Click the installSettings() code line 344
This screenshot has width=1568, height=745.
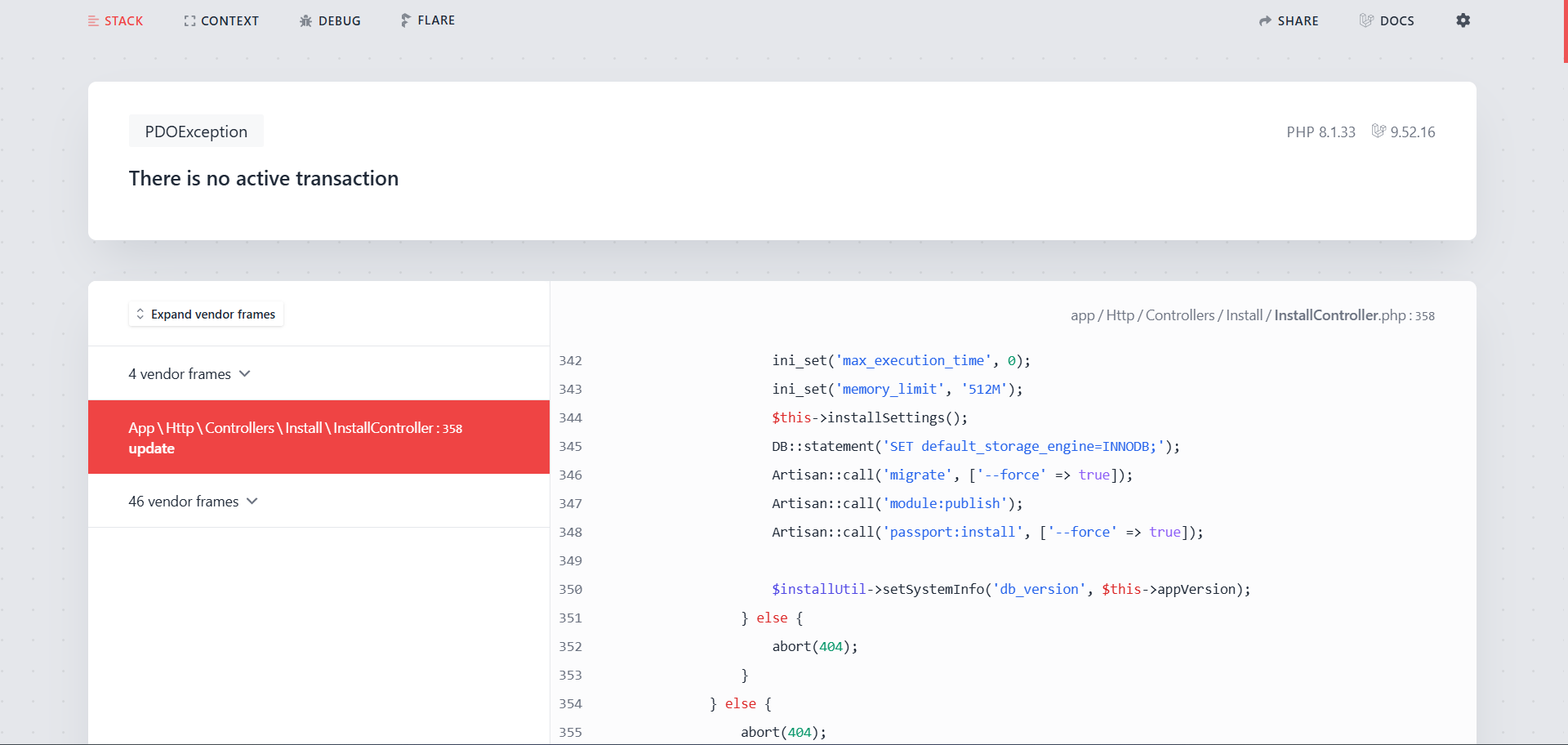pos(870,418)
